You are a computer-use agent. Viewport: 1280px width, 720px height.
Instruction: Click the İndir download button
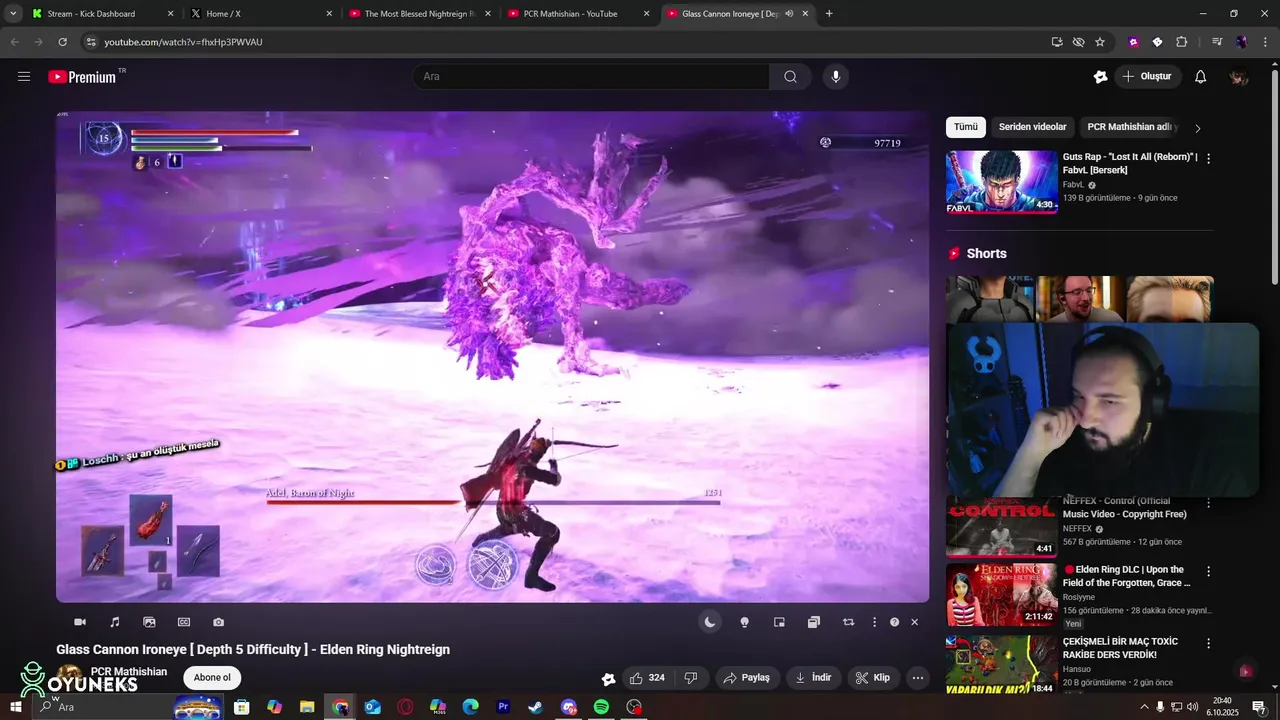pyautogui.click(x=814, y=677)
